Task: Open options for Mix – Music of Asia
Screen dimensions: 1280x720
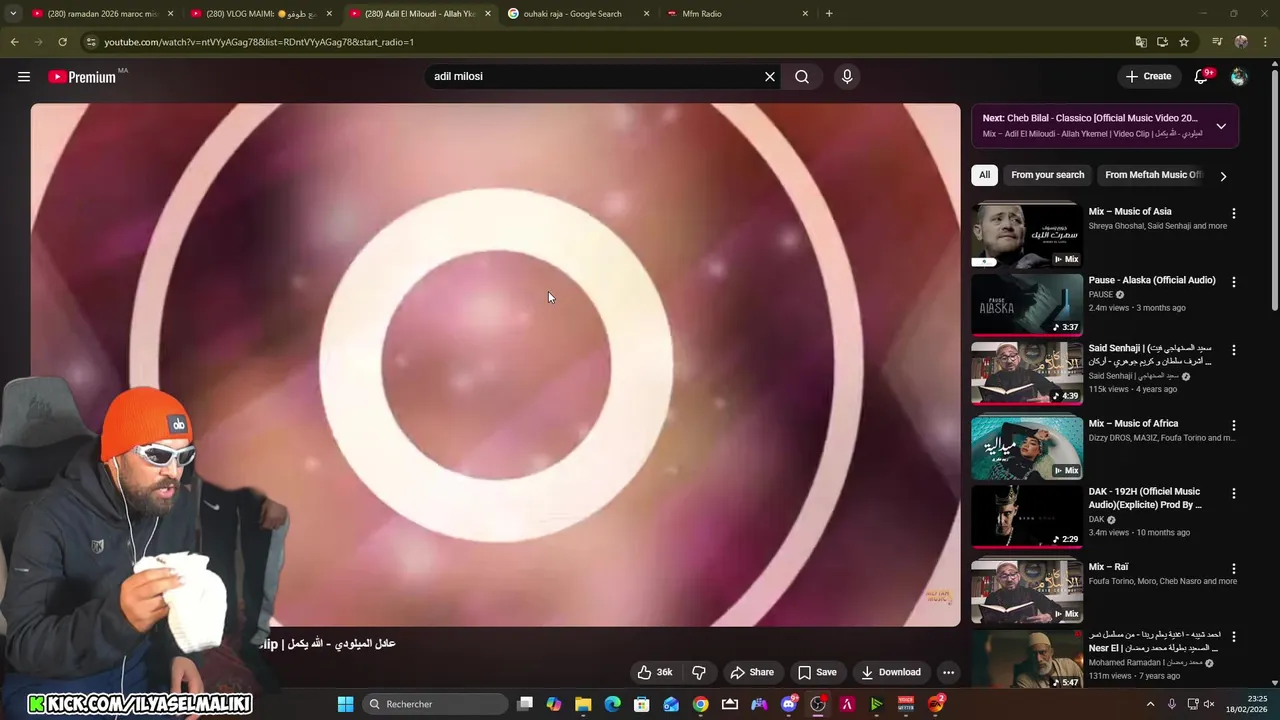Action: 1234,213
